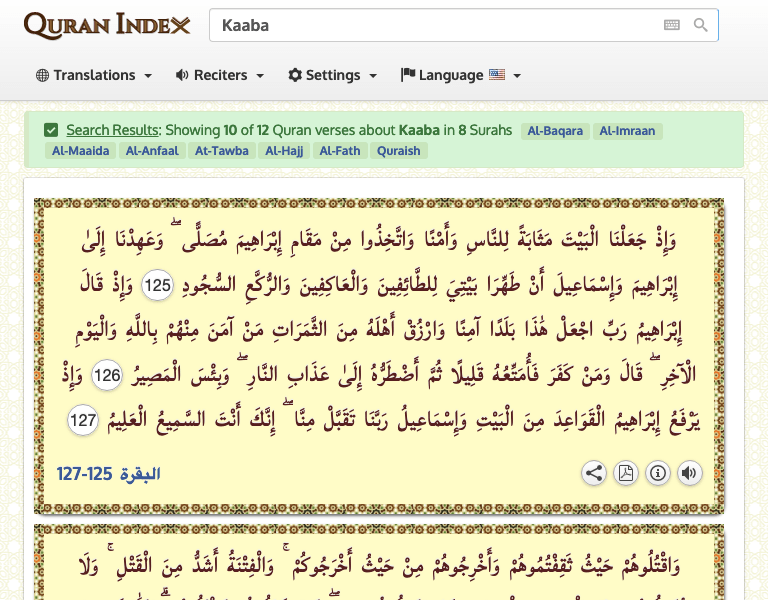
Task: Click the search magnifier icon
Action: [701, 25]
